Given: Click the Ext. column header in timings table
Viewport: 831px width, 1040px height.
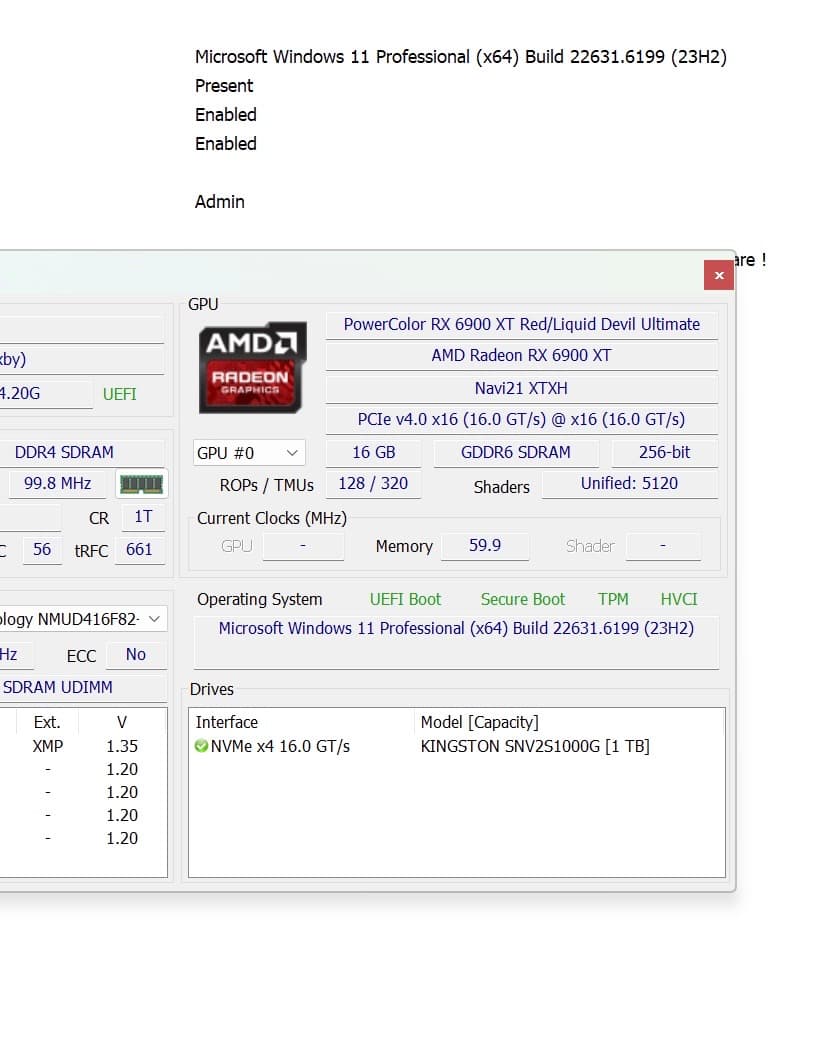Looking at the screenshot, I should pyautogui.click(x=47, y=722).
